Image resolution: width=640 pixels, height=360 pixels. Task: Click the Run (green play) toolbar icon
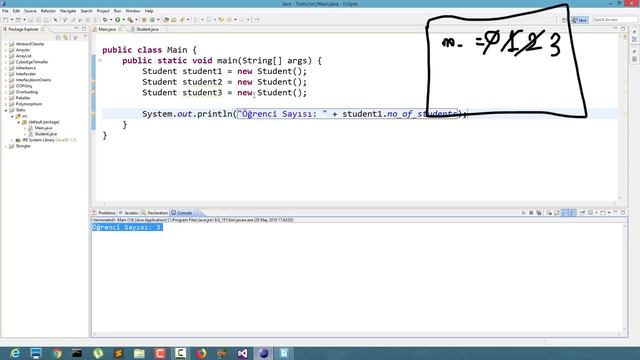(118, 20)
